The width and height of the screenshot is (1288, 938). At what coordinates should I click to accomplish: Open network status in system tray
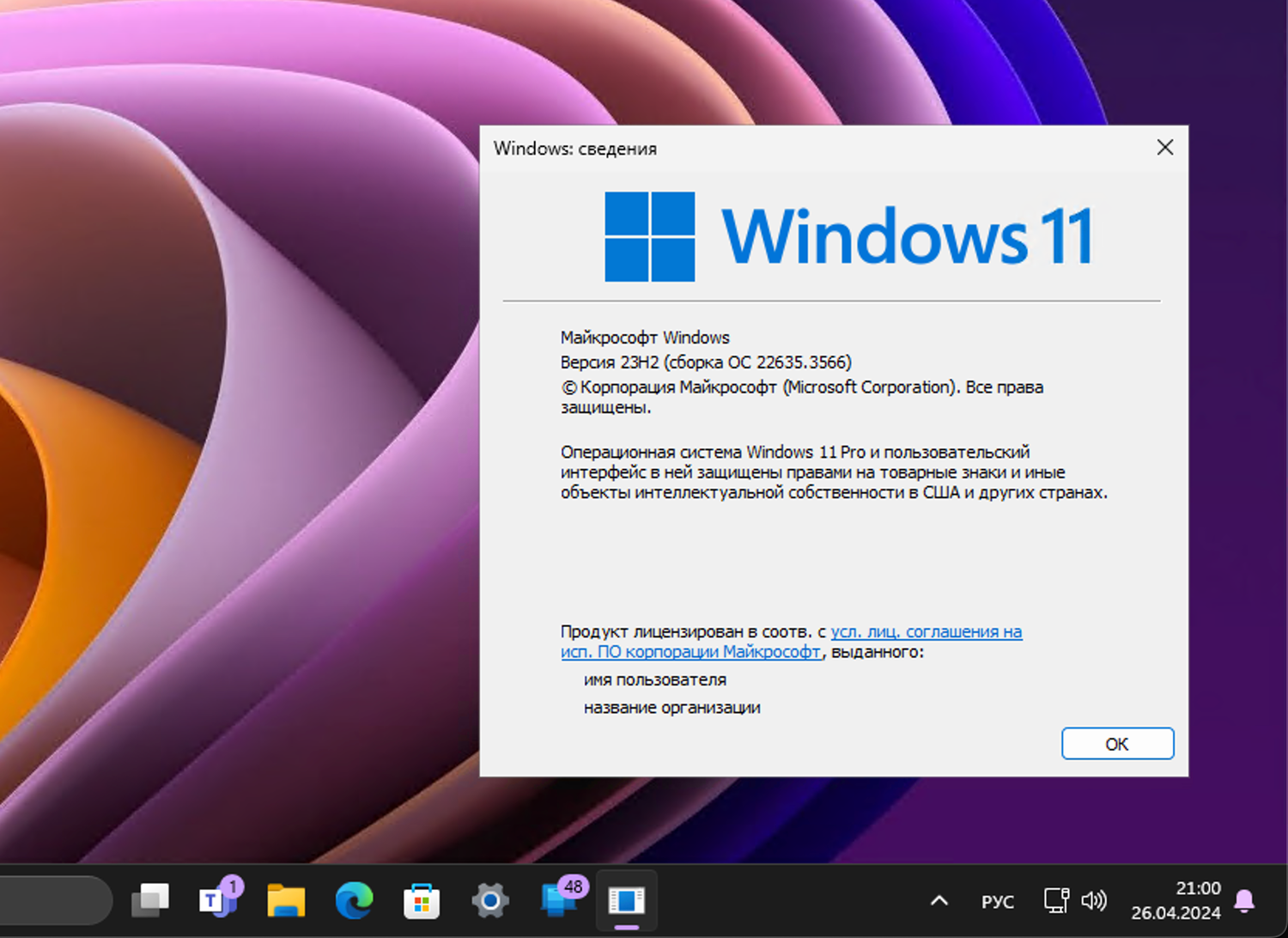pos(1056,900)
